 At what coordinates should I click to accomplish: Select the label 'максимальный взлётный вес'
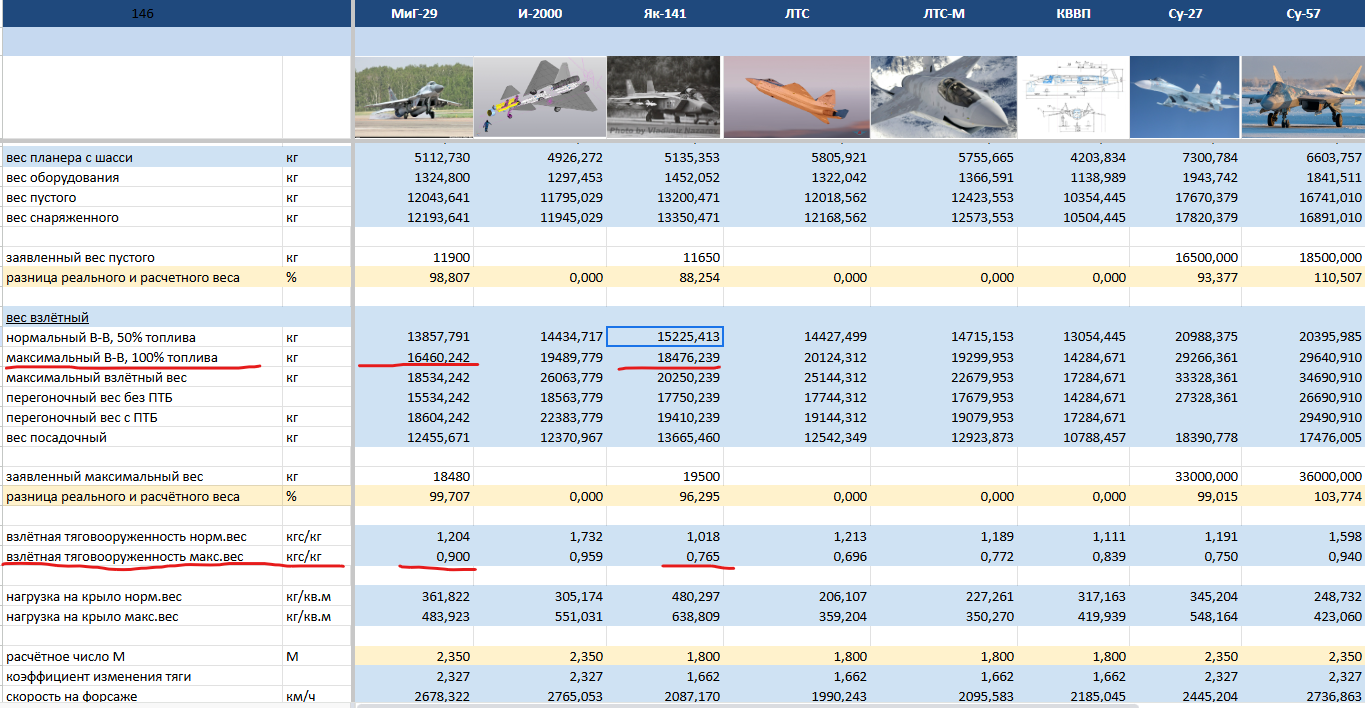click(x=96, y=378)
